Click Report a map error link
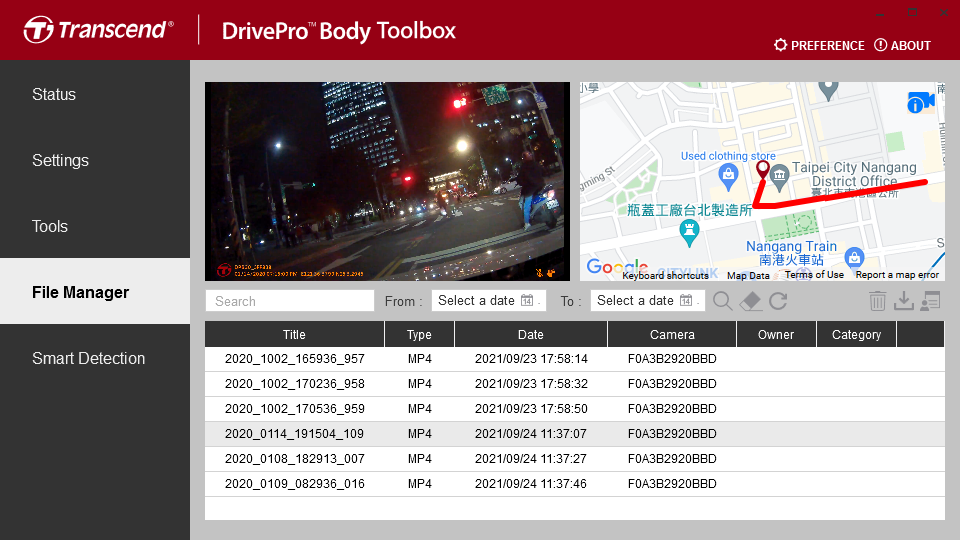The height and width of the screenshot is (540, 960). click(x=897, y=275)
